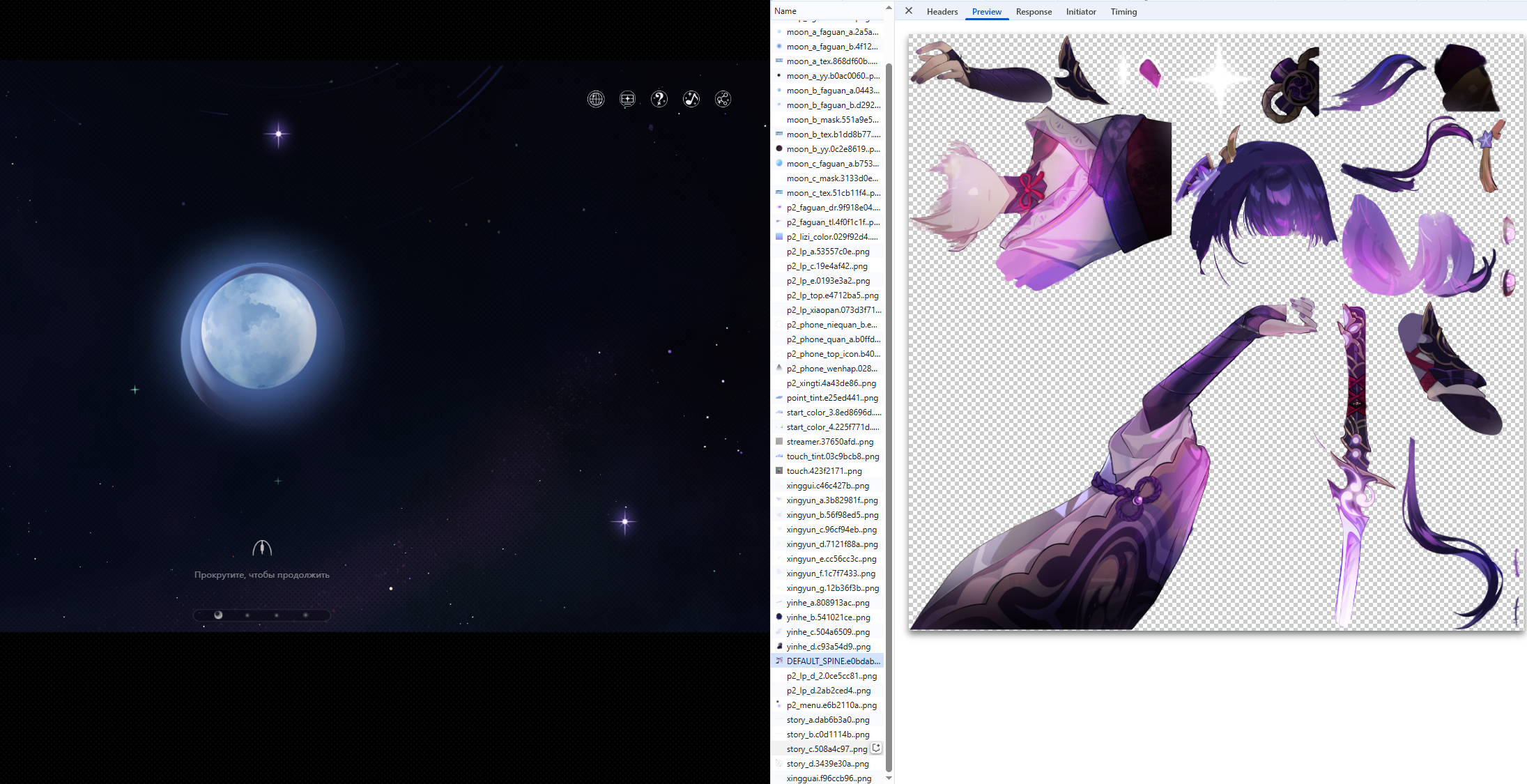Switch to the Timing tab
This screenshot has height=784, width=1527.
(x=1123, y=12)
